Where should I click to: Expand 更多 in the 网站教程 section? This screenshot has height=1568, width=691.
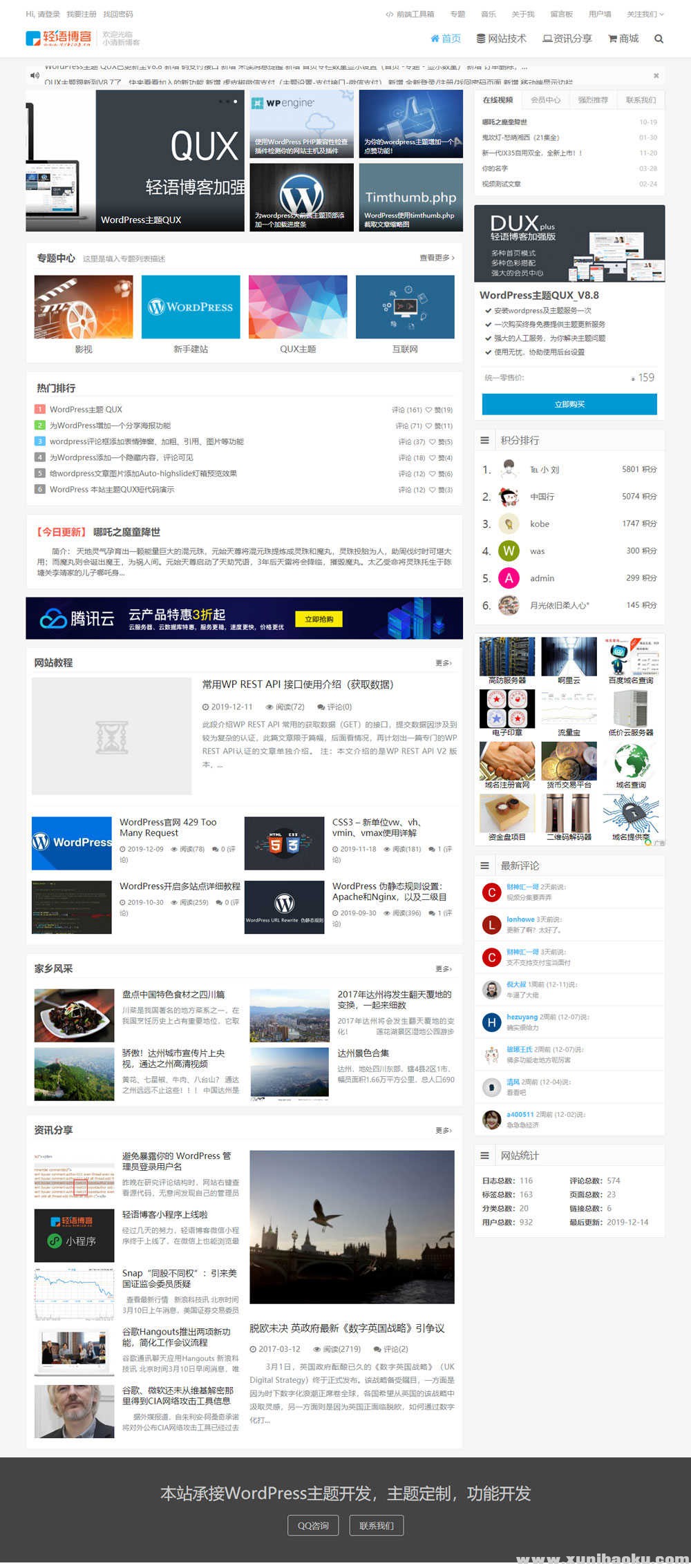(443, 663)
